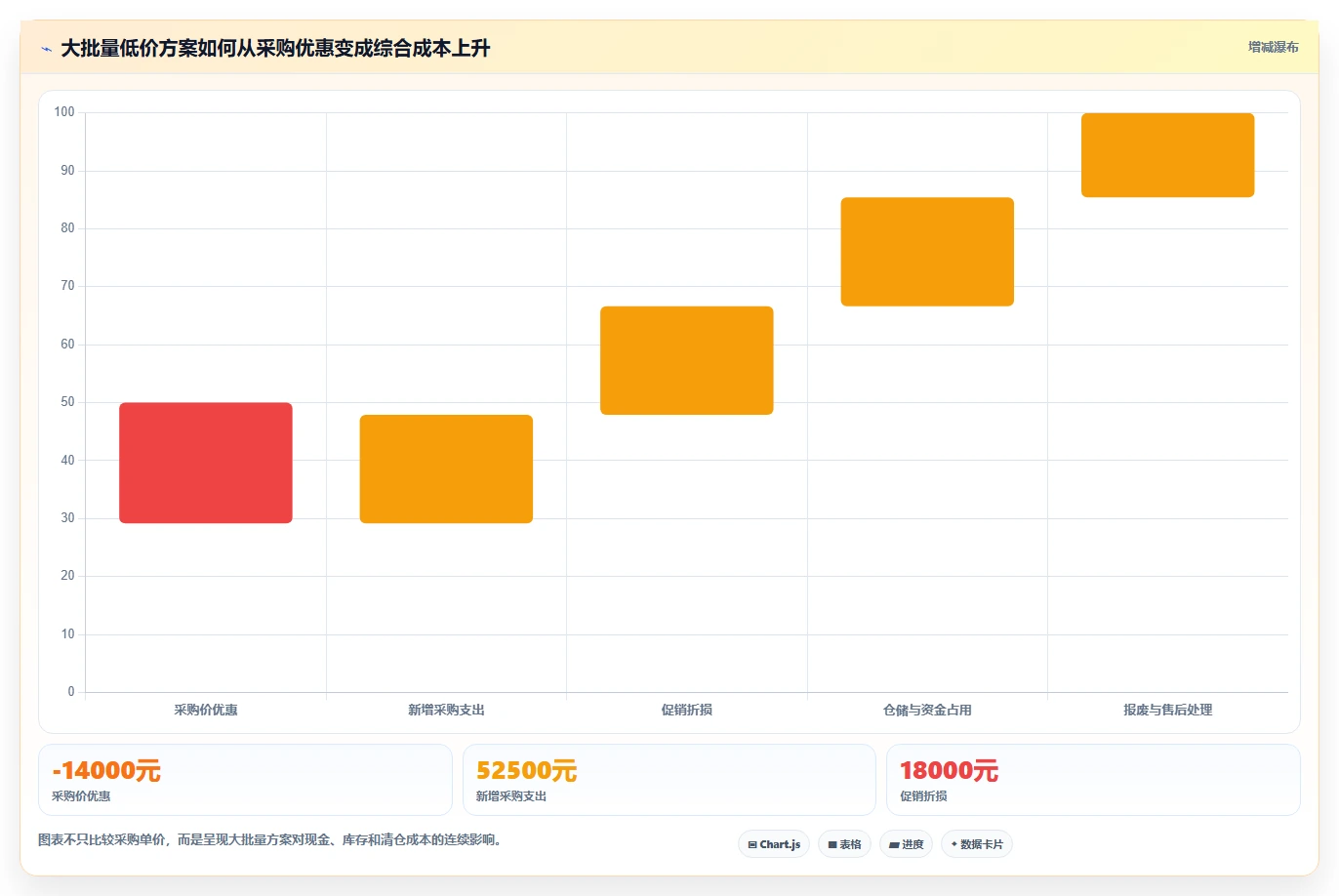Click the y-axis value 30

(x=67, y=518)
